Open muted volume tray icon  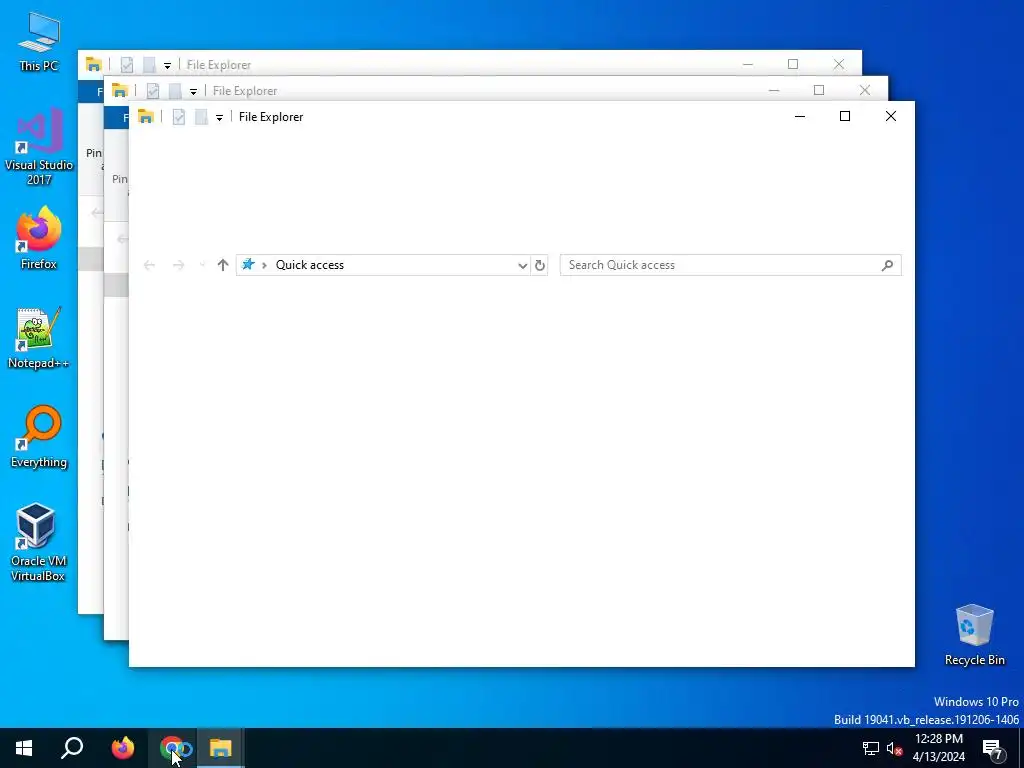[x=894, y=748]
